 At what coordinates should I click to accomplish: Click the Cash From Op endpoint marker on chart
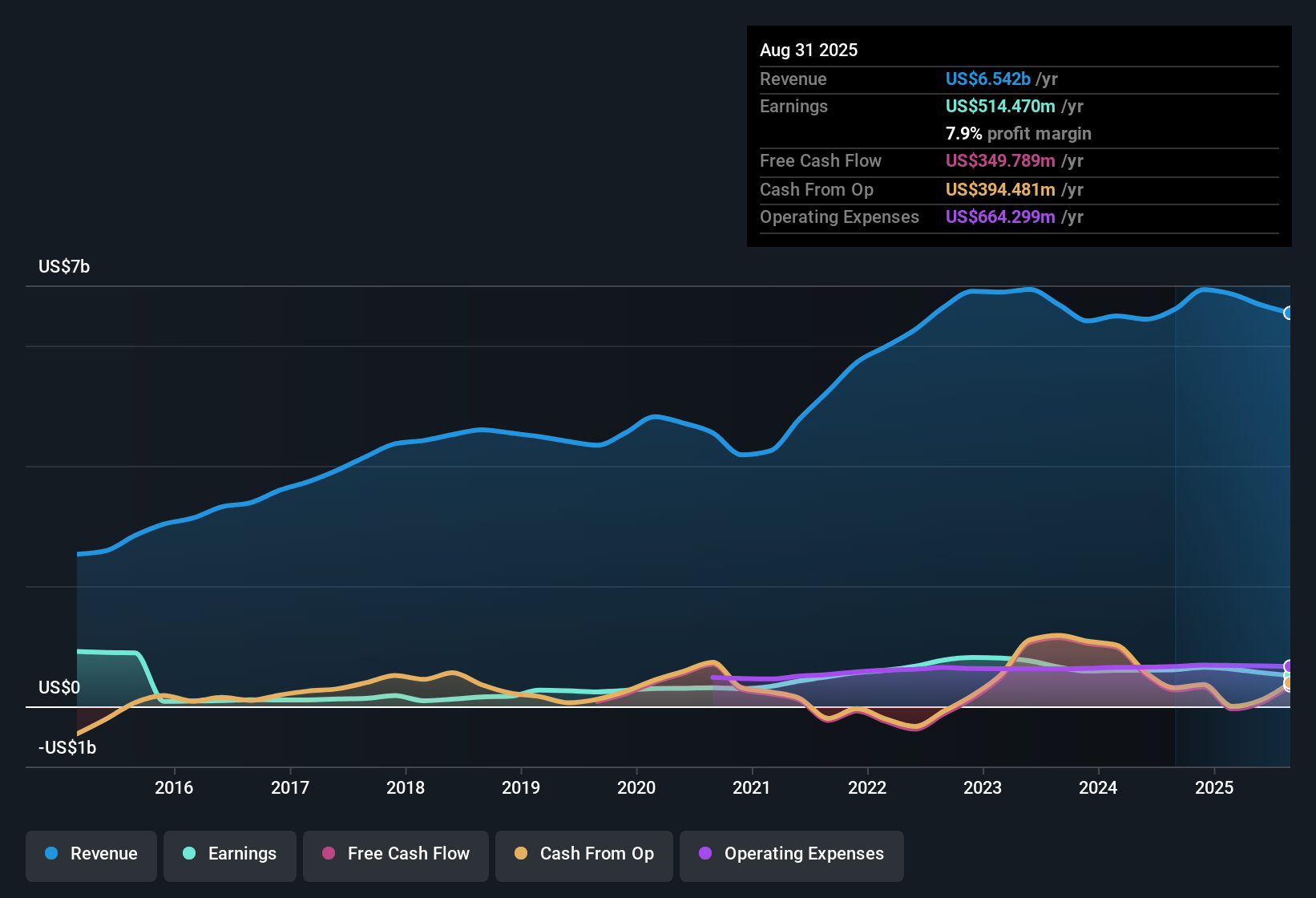(1287, 682)
